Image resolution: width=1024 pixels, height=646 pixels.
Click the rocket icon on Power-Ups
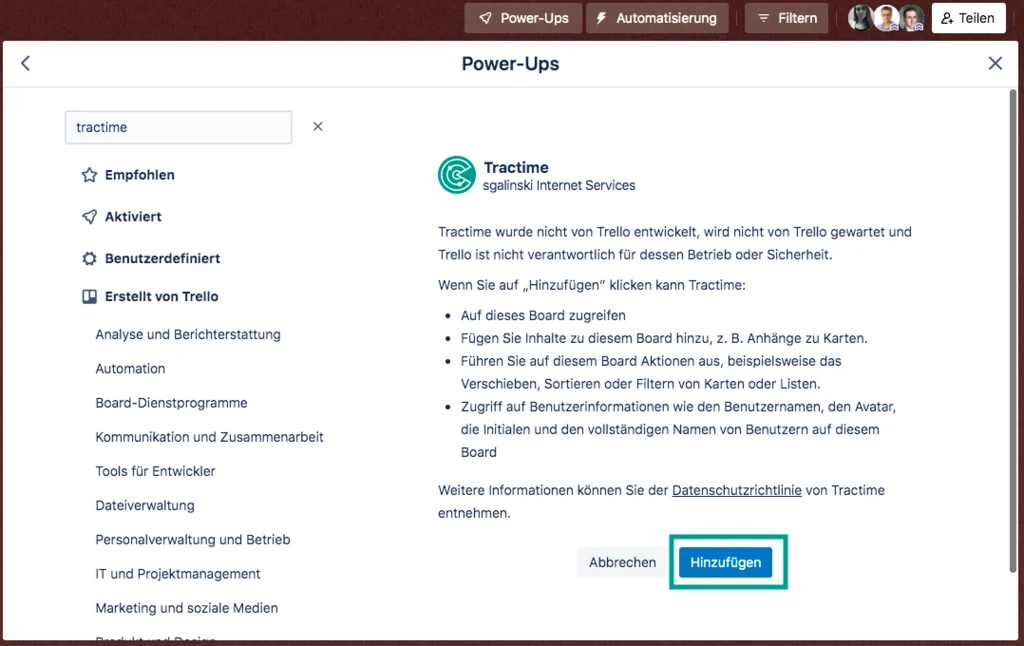coord(487,17)
